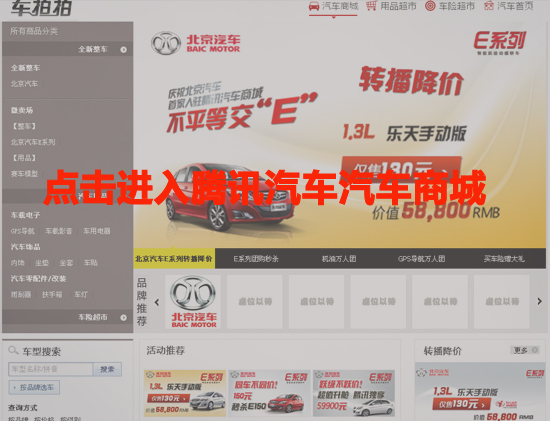550x421 pixels.
Task: Open 车险超市 target icon in header
Action: (x=430, y=6)
